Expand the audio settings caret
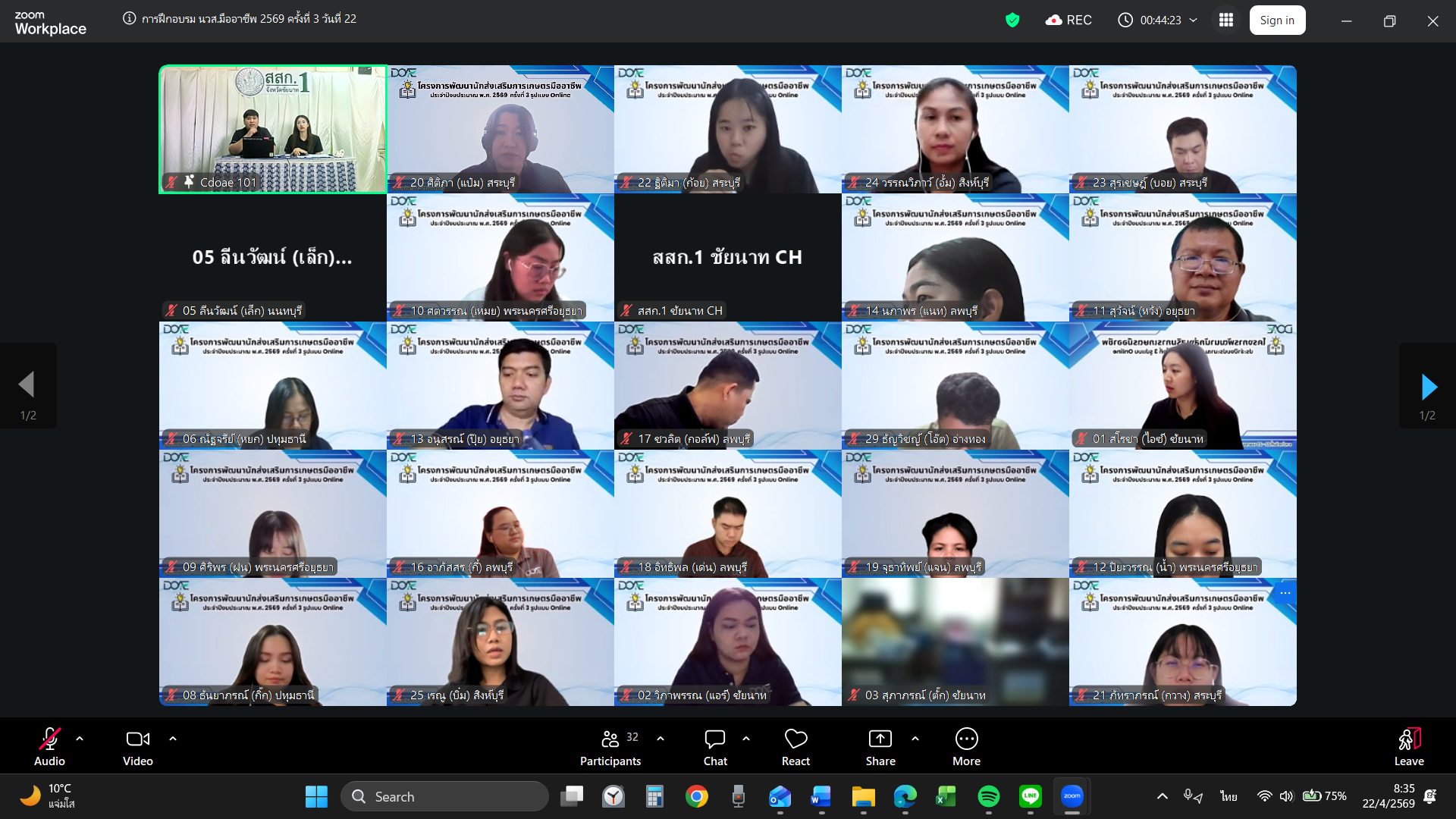The height and width of the screenshot is (819, 1456). (80, 738)
